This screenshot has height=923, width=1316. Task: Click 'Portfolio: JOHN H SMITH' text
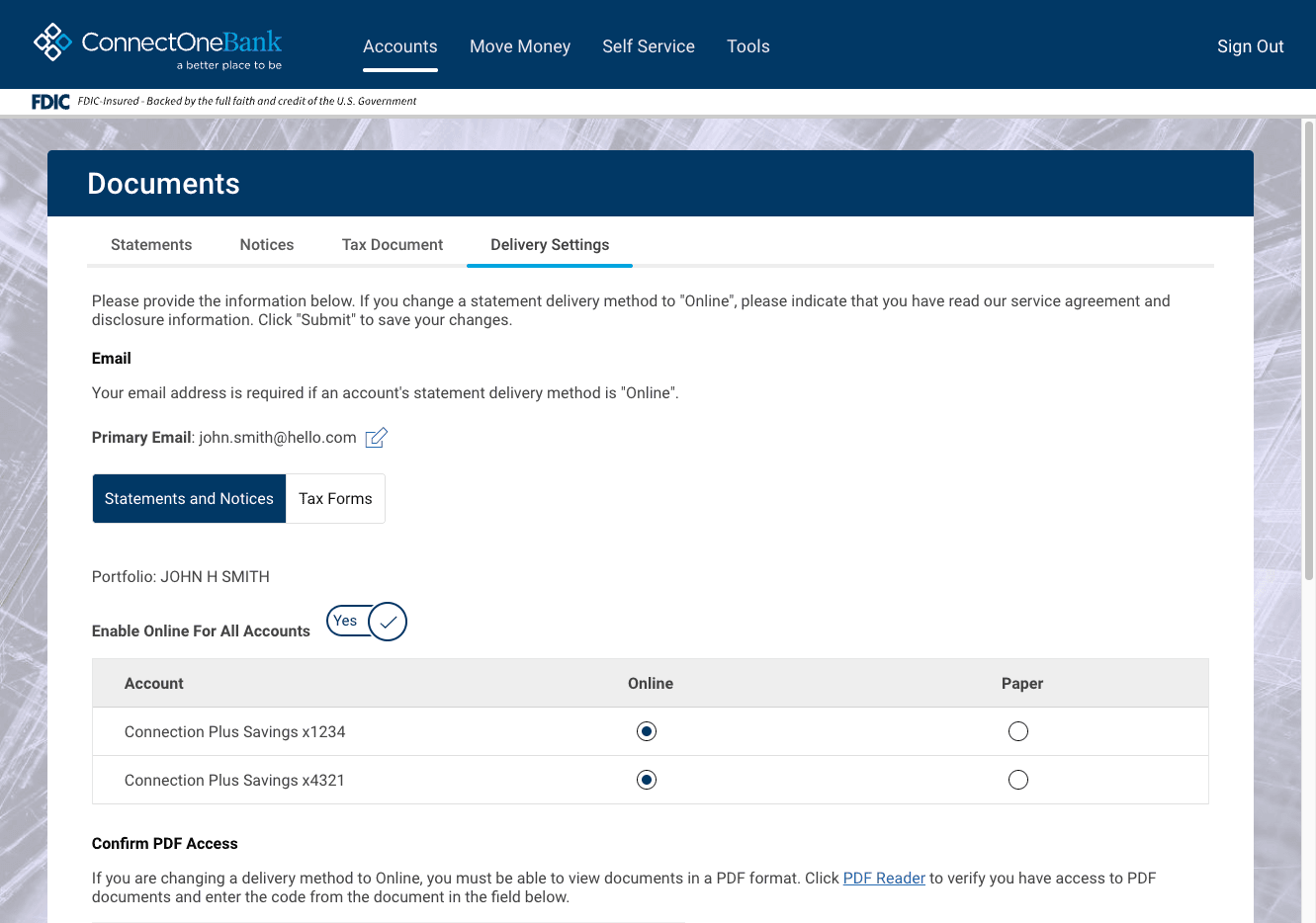click(x=181, y=577)
